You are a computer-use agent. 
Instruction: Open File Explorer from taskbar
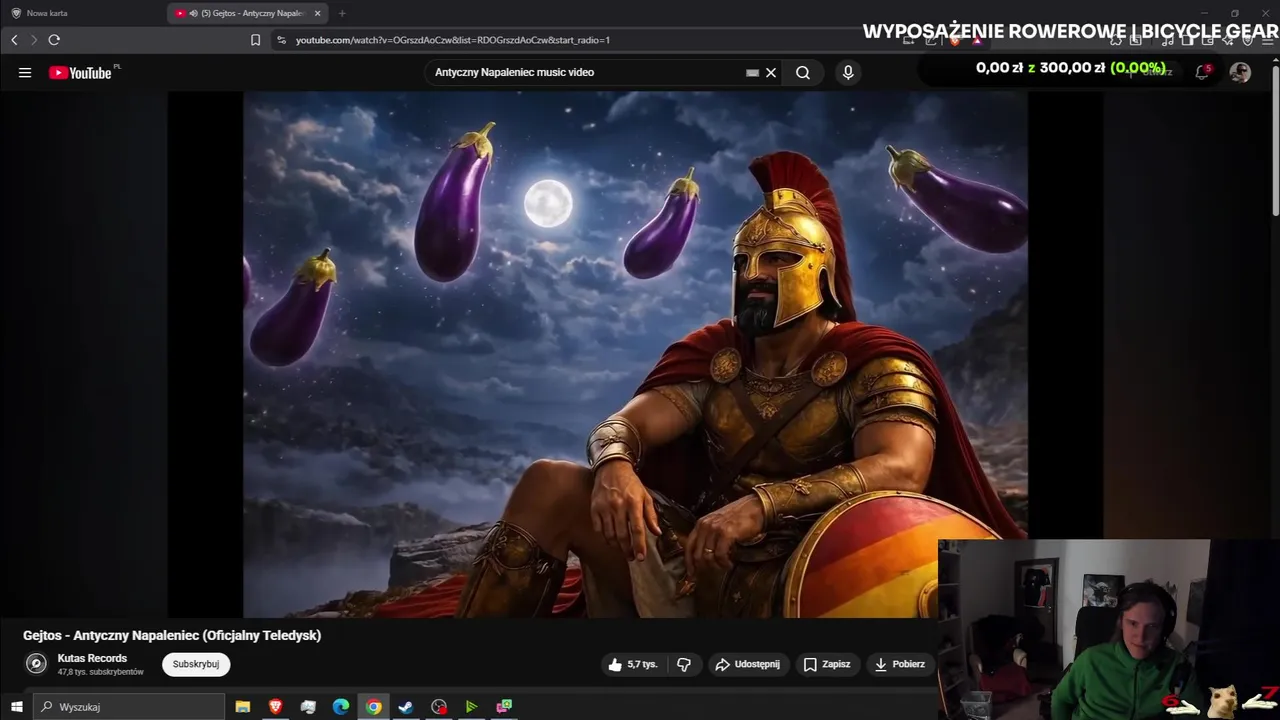pyautogui.click(x=242, y=706)
